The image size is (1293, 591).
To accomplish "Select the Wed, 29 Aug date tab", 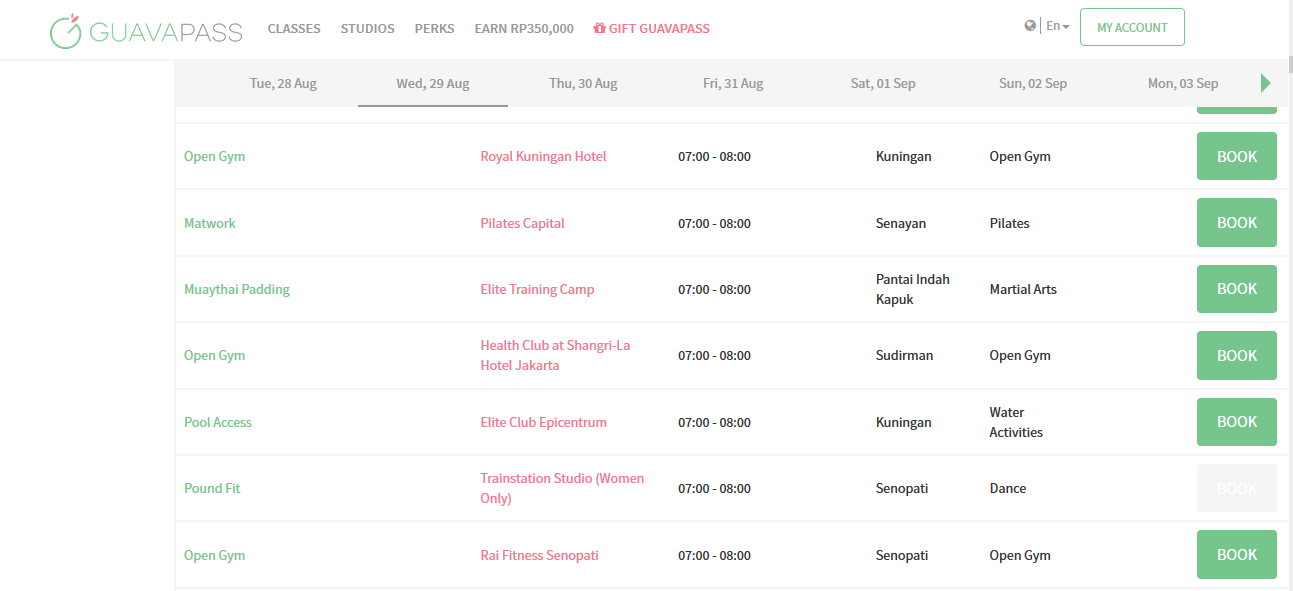I will pos(433,83).
